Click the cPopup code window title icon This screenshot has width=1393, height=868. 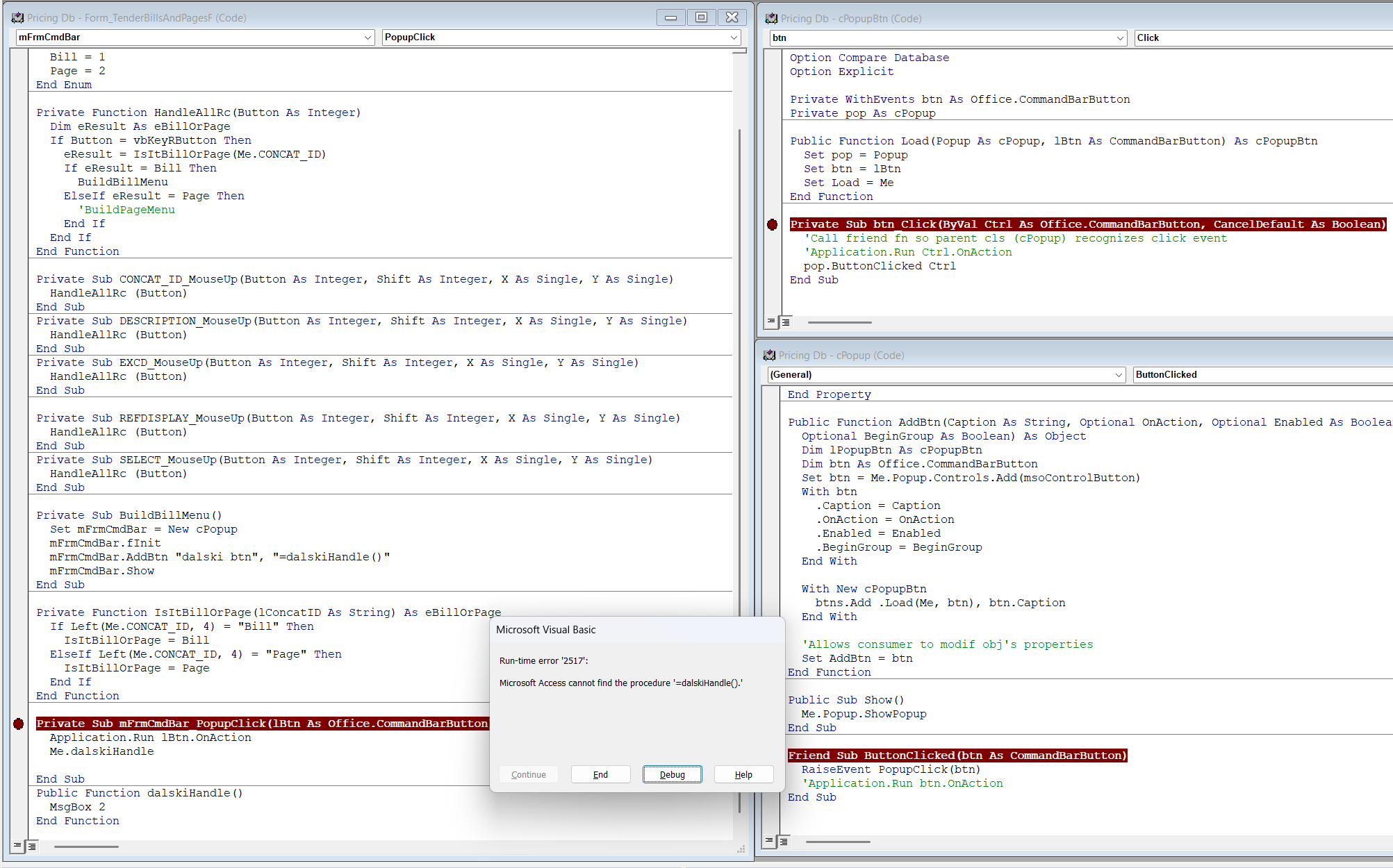[x=769, y=356]
